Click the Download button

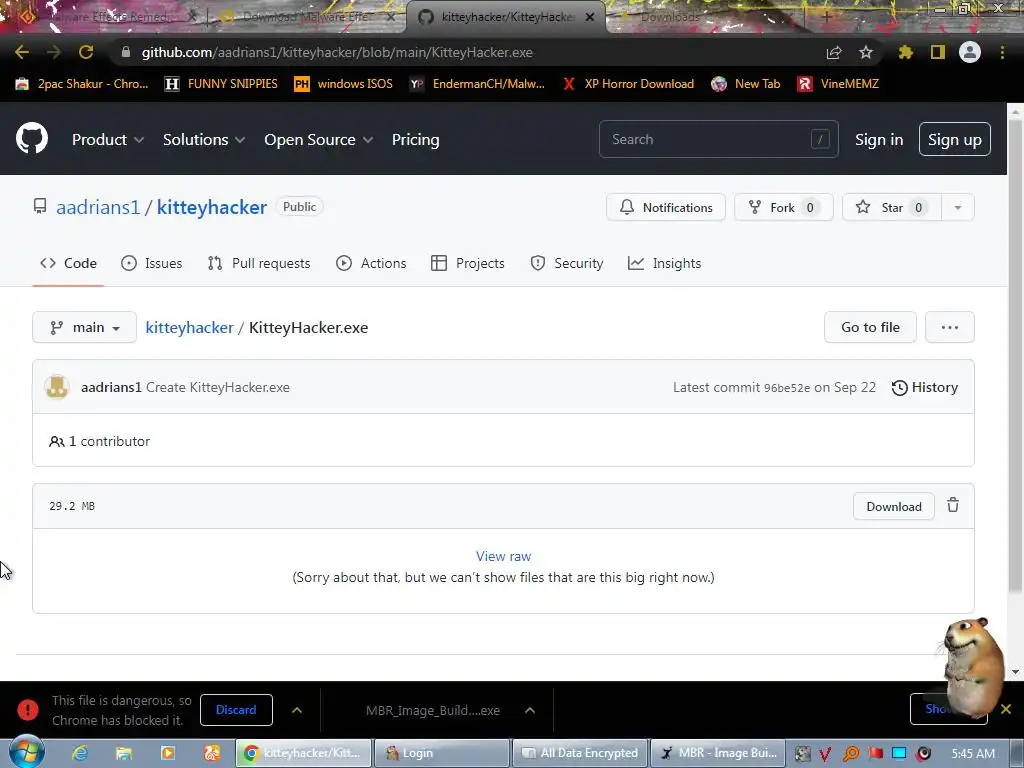tap(893, 506)
